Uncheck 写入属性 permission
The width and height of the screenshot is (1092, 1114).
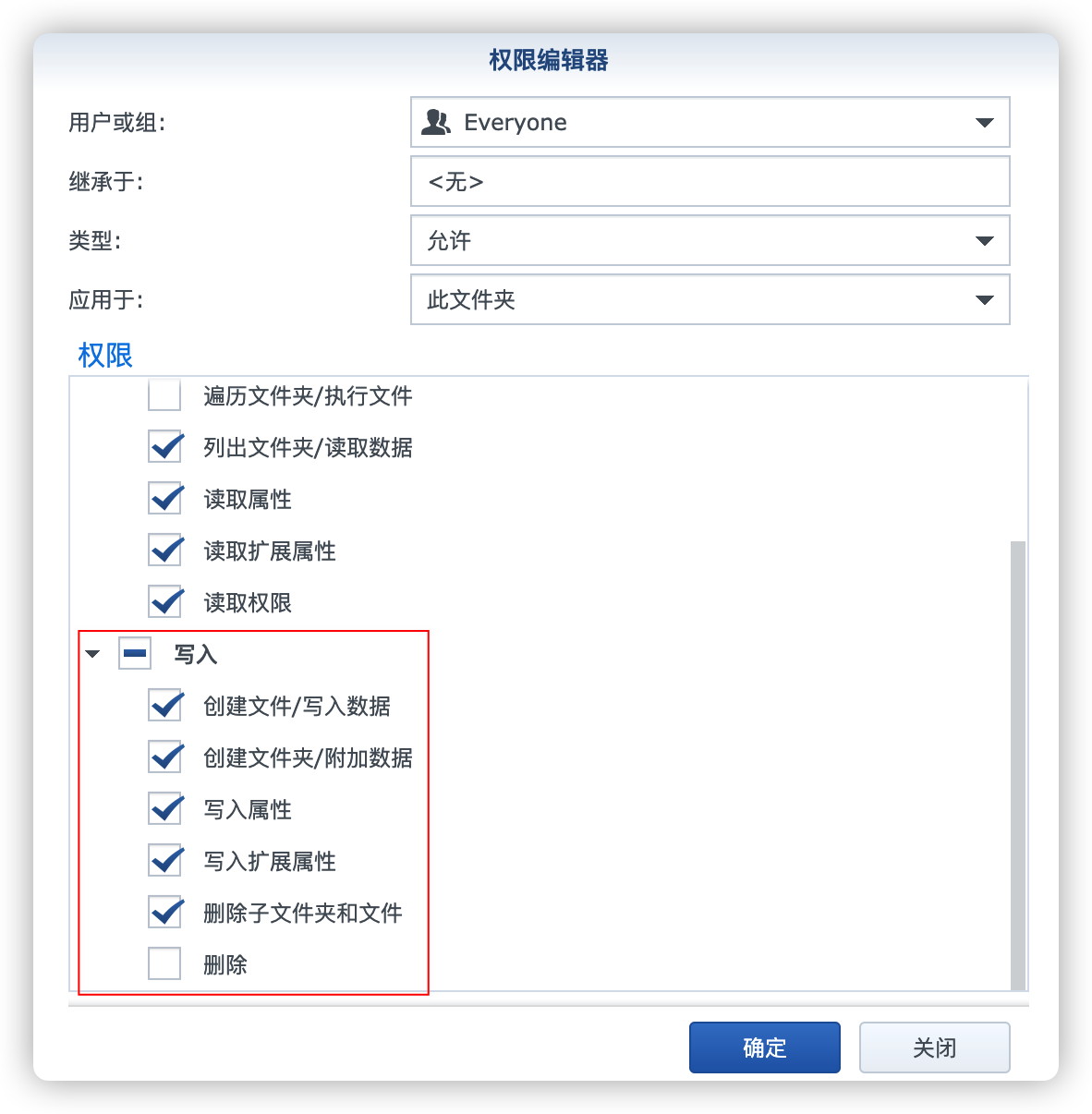pyautogui.click(x=165, y=809)
